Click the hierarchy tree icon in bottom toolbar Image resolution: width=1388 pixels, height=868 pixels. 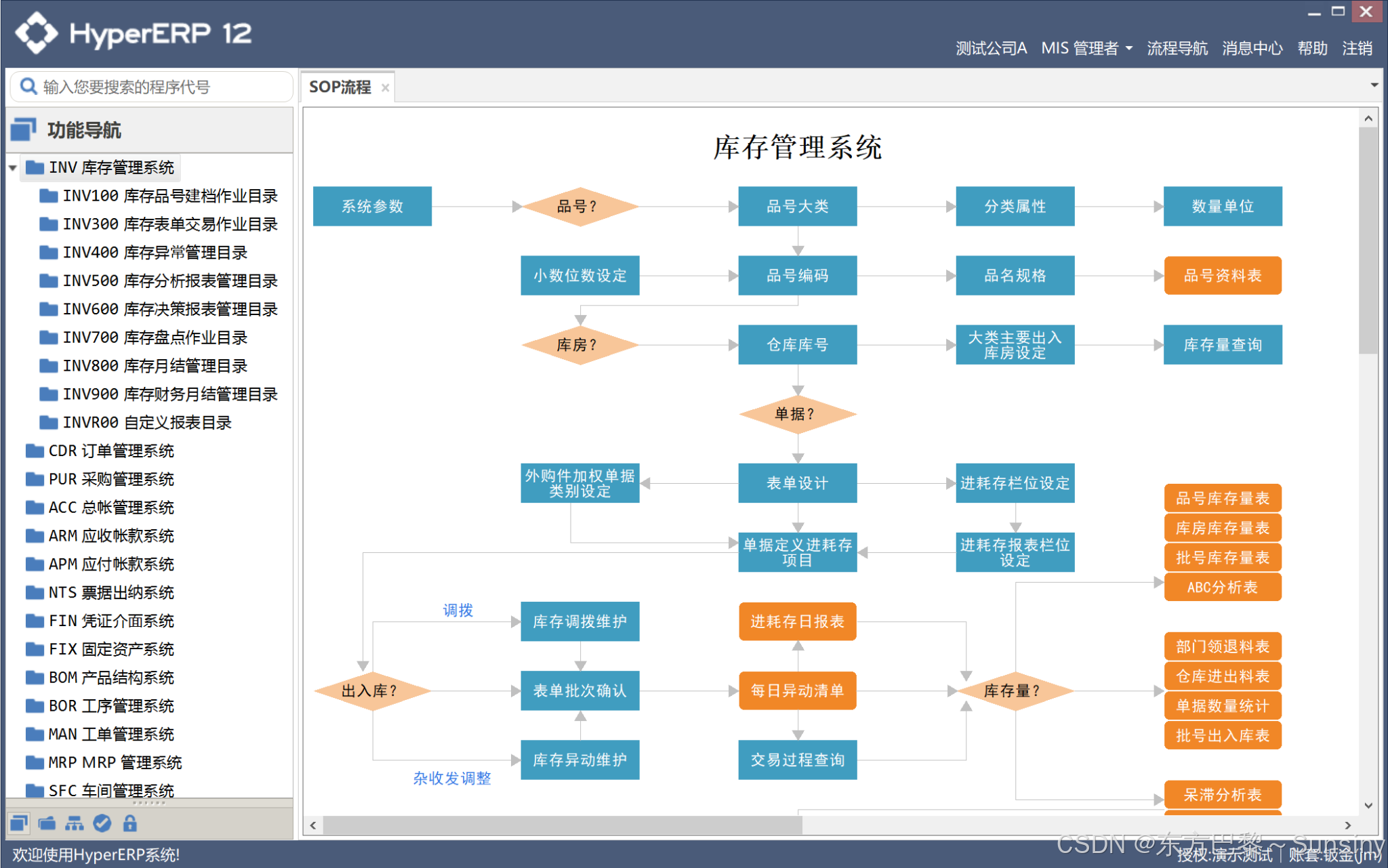tap(75, 823)
